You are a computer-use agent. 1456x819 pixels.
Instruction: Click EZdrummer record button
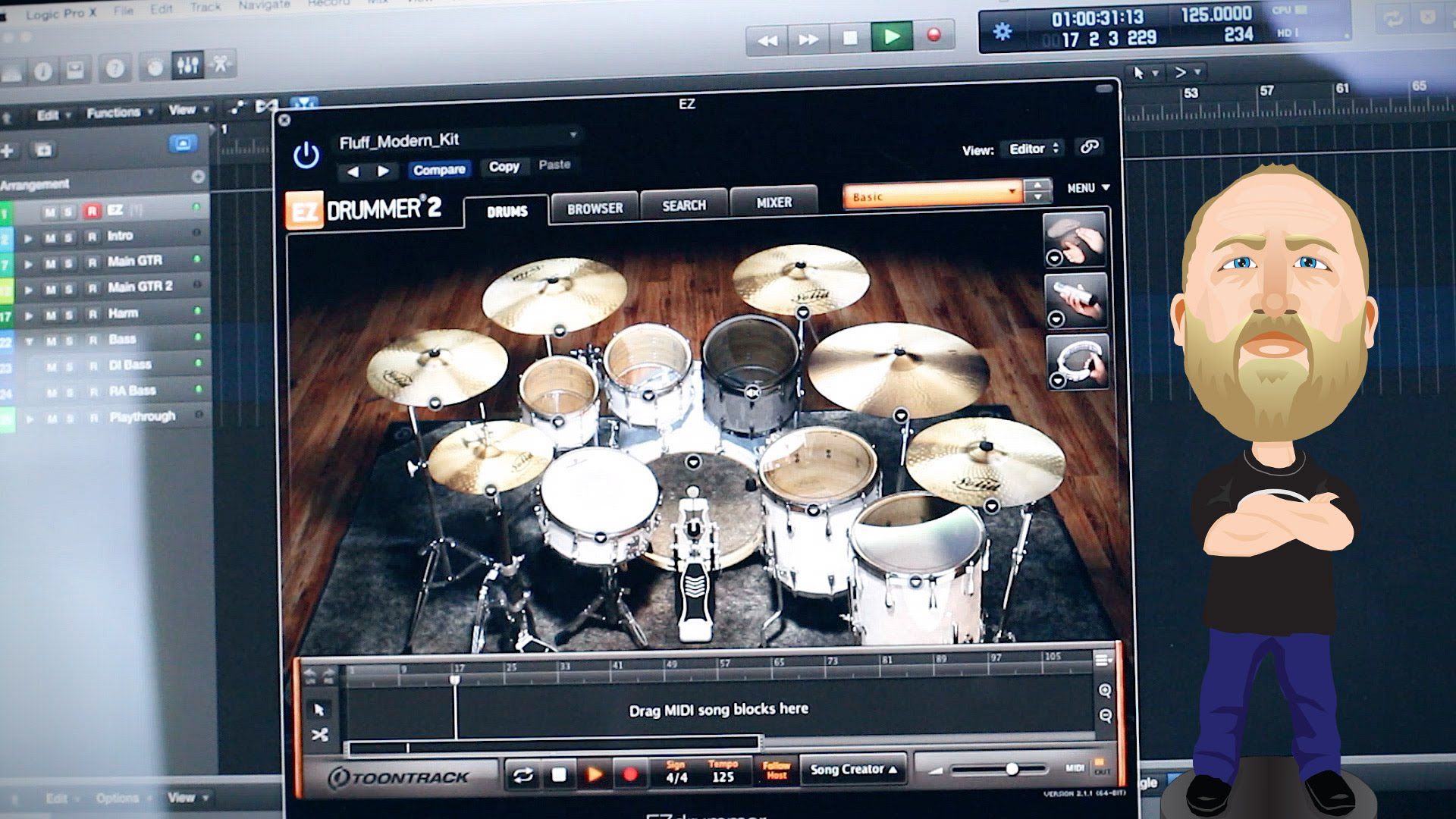(629, 773)
